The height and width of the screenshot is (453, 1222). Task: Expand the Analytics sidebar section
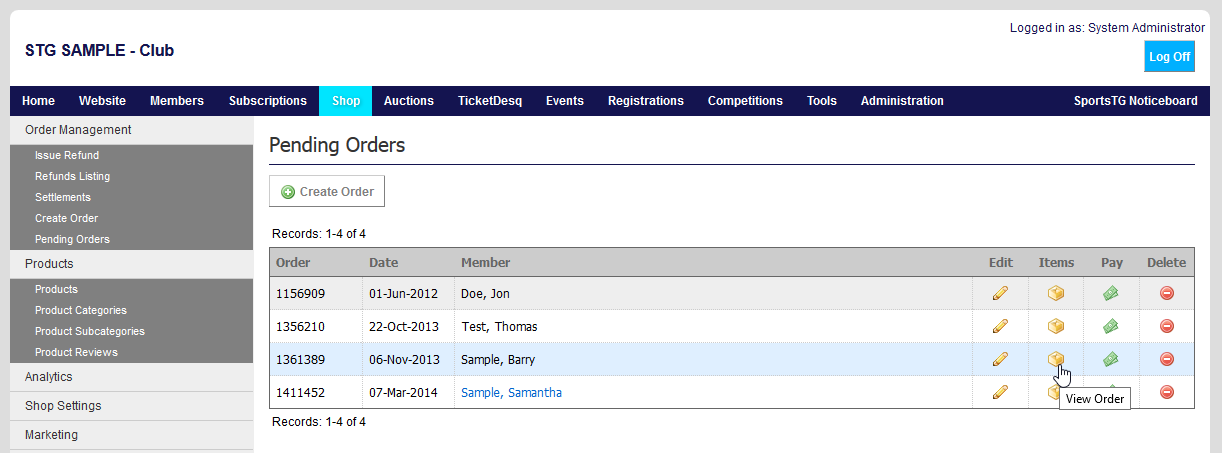49,377
